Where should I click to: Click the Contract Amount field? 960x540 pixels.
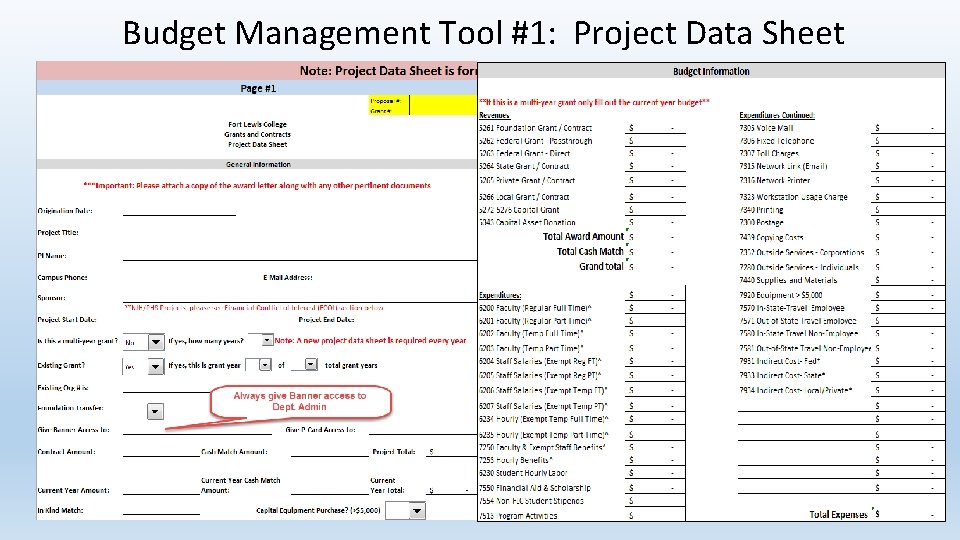[161, 451]
